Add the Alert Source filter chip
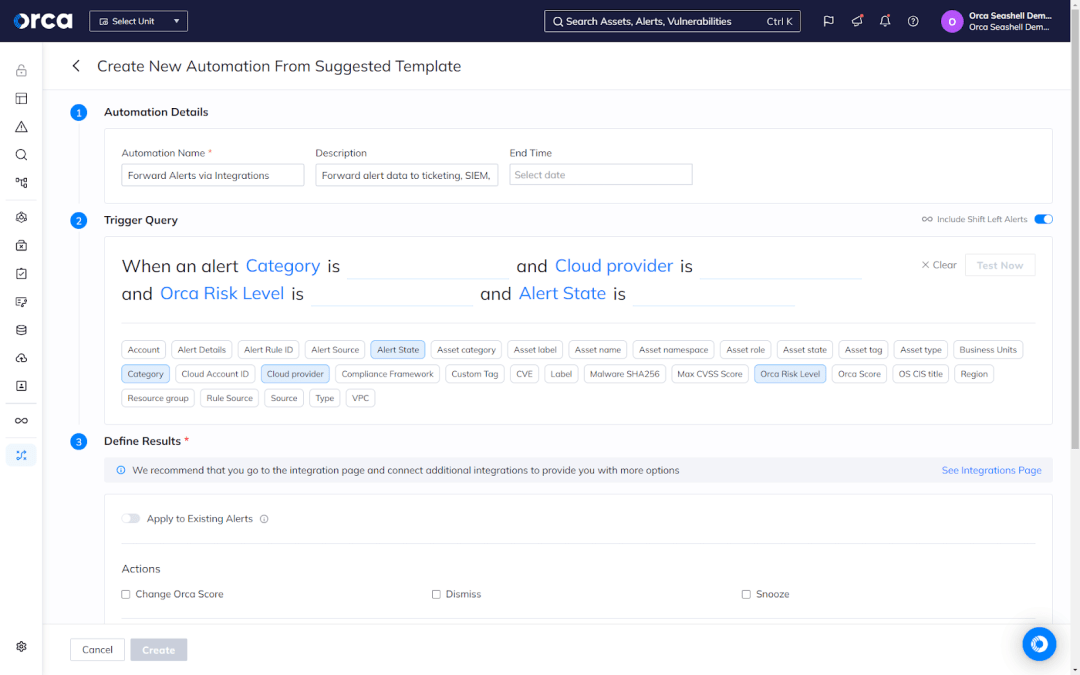1080x675 pixels. [x=335, y=350]
